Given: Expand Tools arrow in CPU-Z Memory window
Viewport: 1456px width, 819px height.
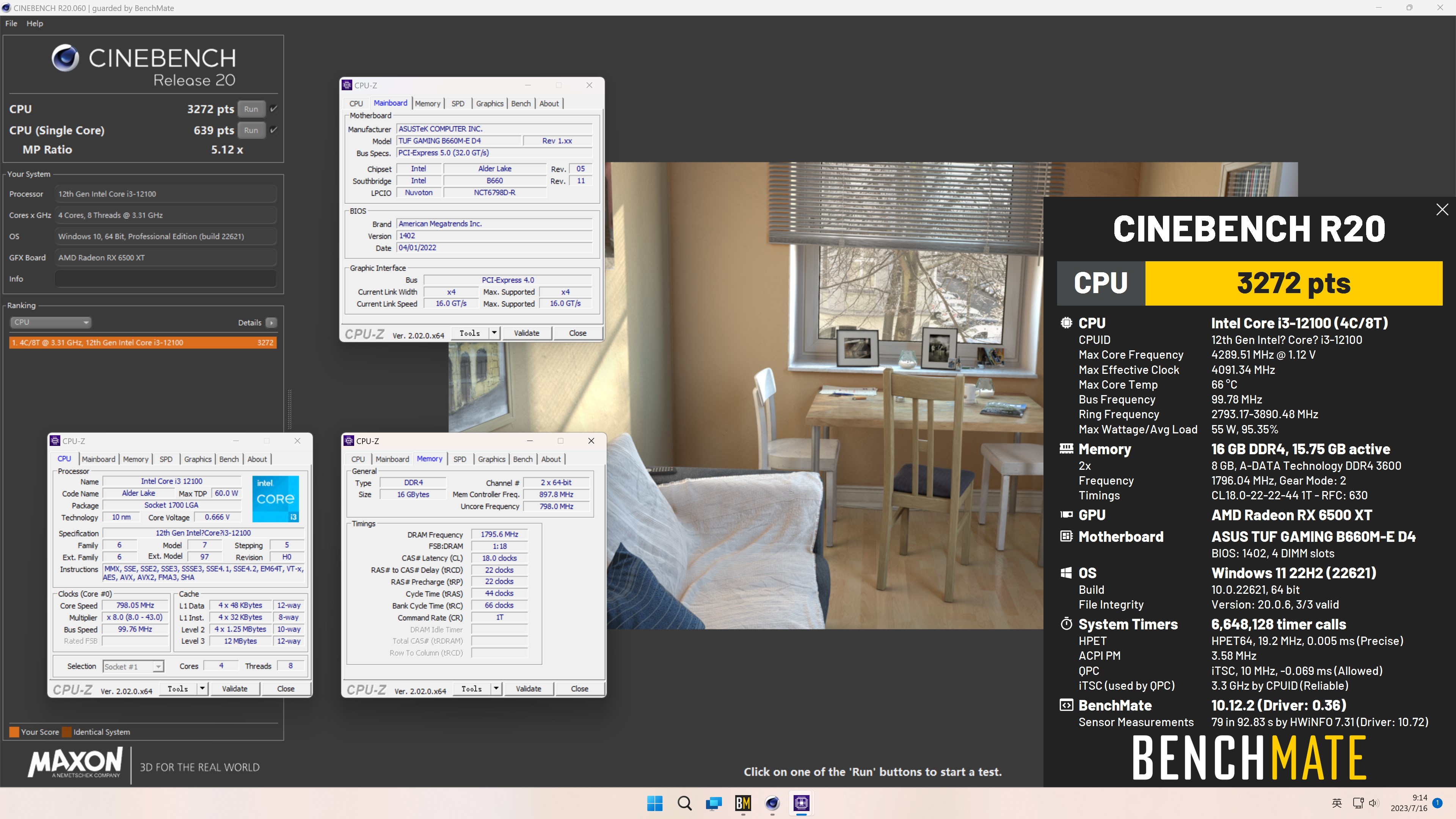Looking at the screenshot, I should click(496, 689).
